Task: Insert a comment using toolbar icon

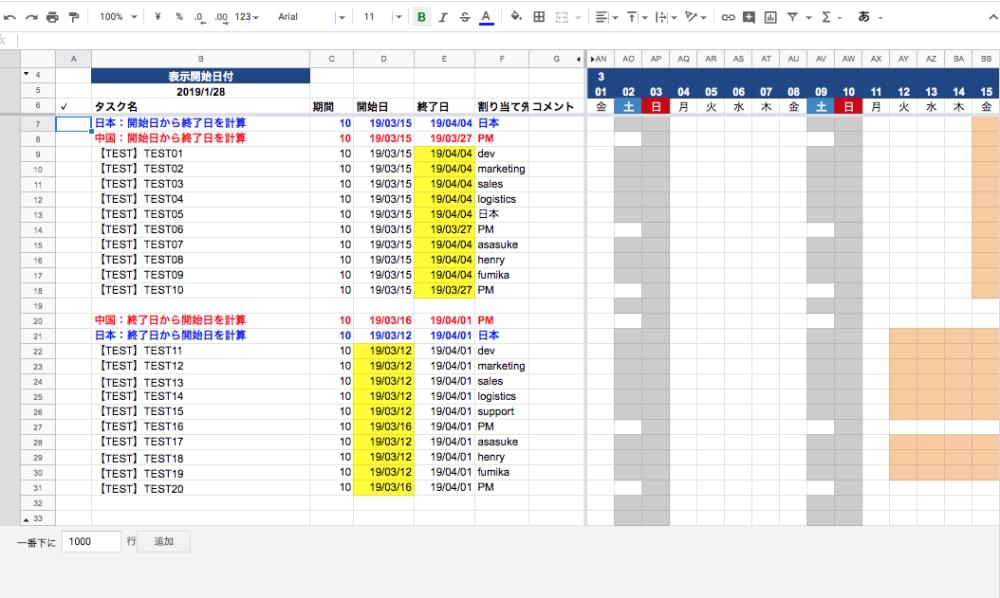Action: 749,17
